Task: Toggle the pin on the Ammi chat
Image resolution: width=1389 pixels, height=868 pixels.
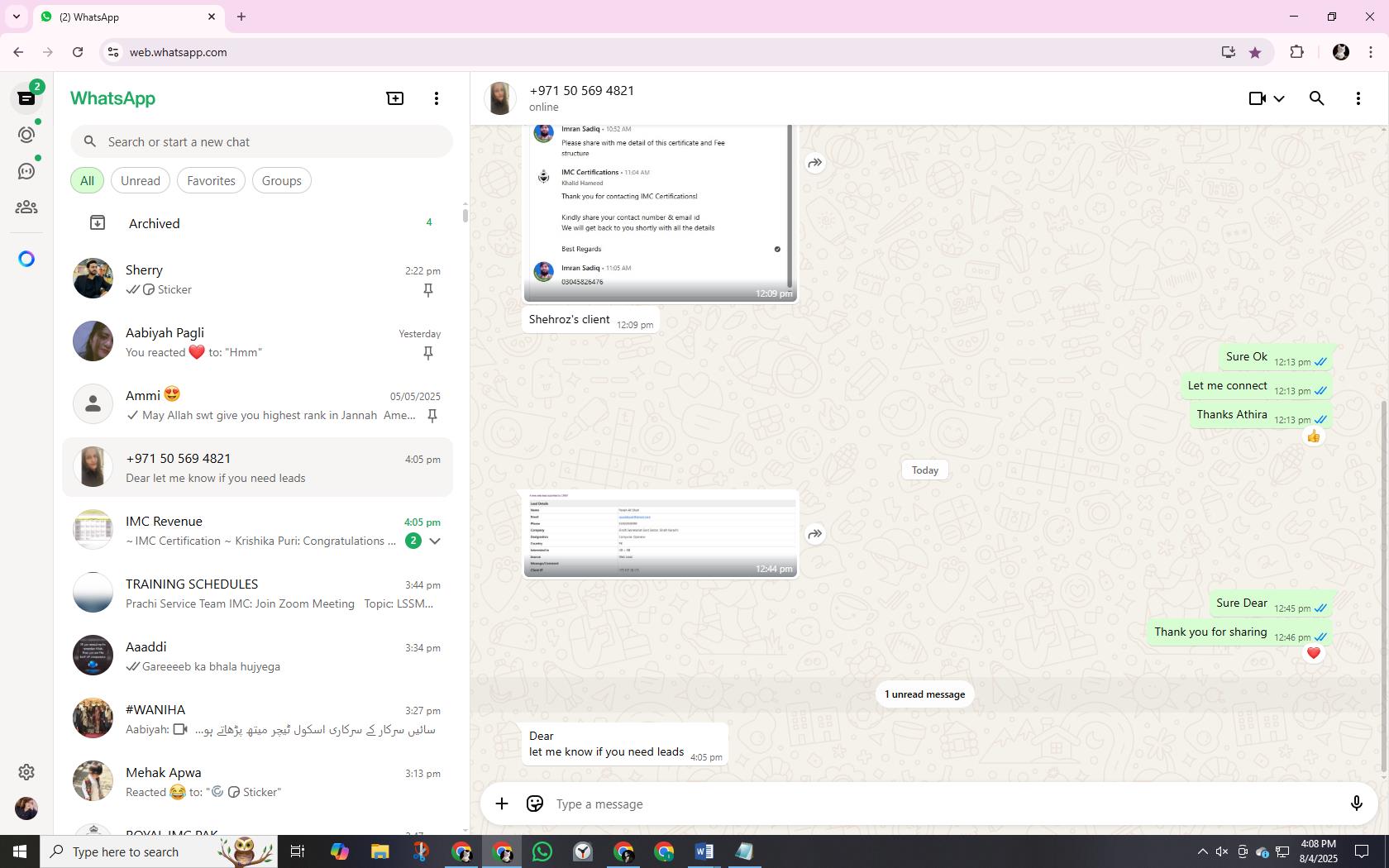Action: click(x=432, y=416)
